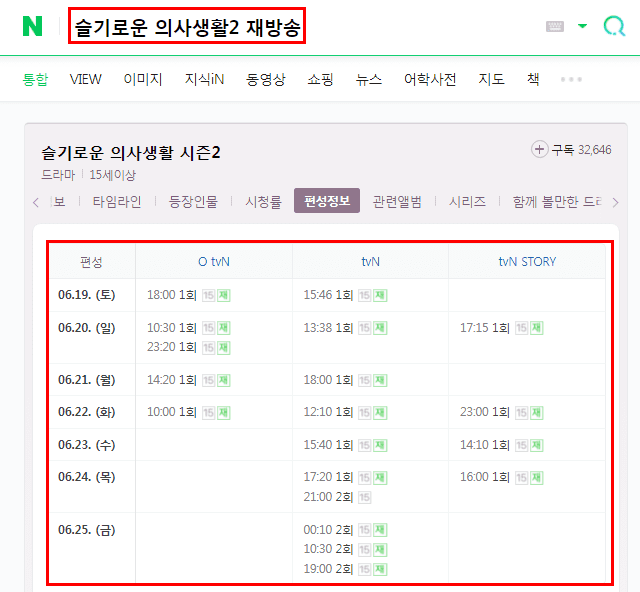Viewport: 640px width, 592px height.
Task: Click the plus subscribe icon
Action: (x=539, y=149)
